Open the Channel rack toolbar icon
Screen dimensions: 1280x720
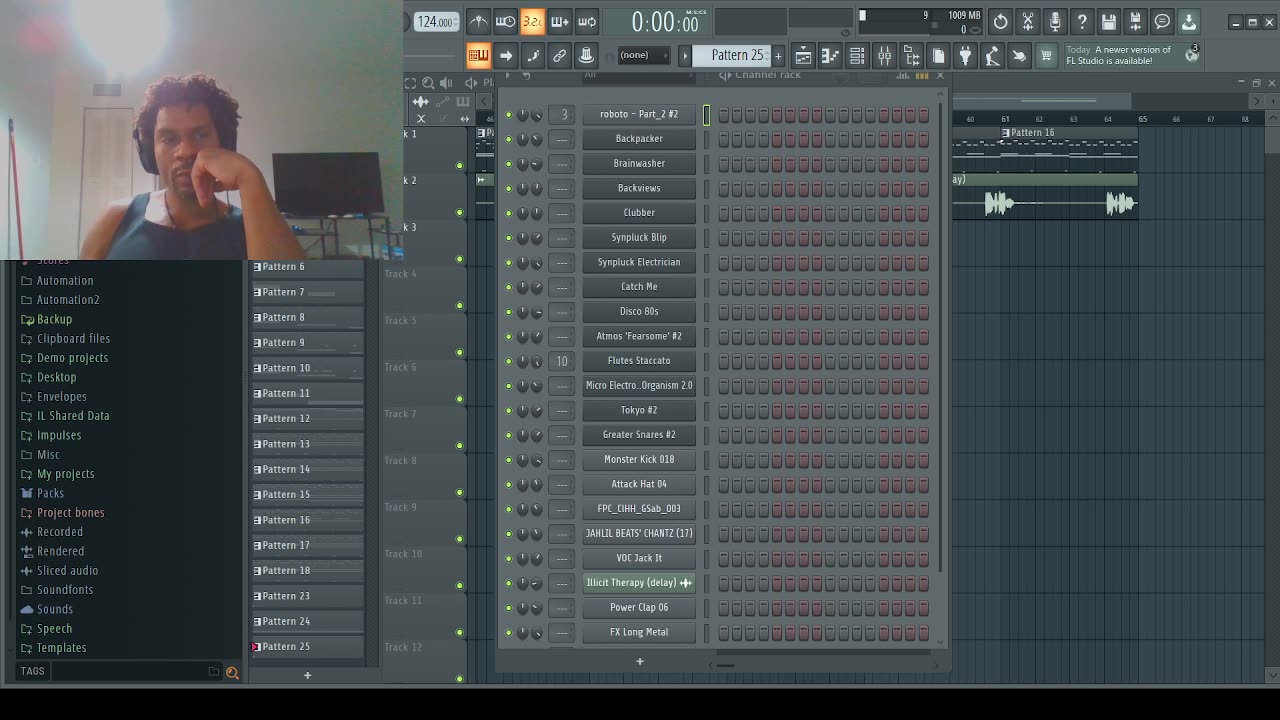[857, 56]
